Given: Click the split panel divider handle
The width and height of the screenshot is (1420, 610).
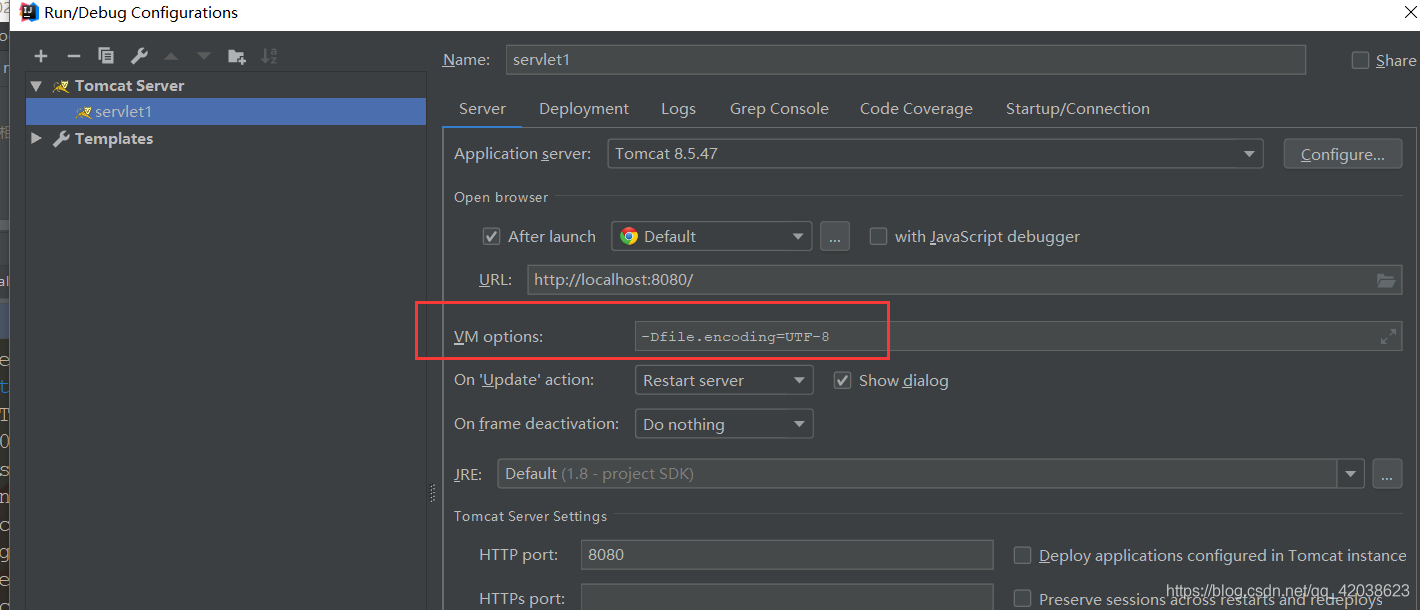Looking at the screenshot, I should click(x=433, y=492).
